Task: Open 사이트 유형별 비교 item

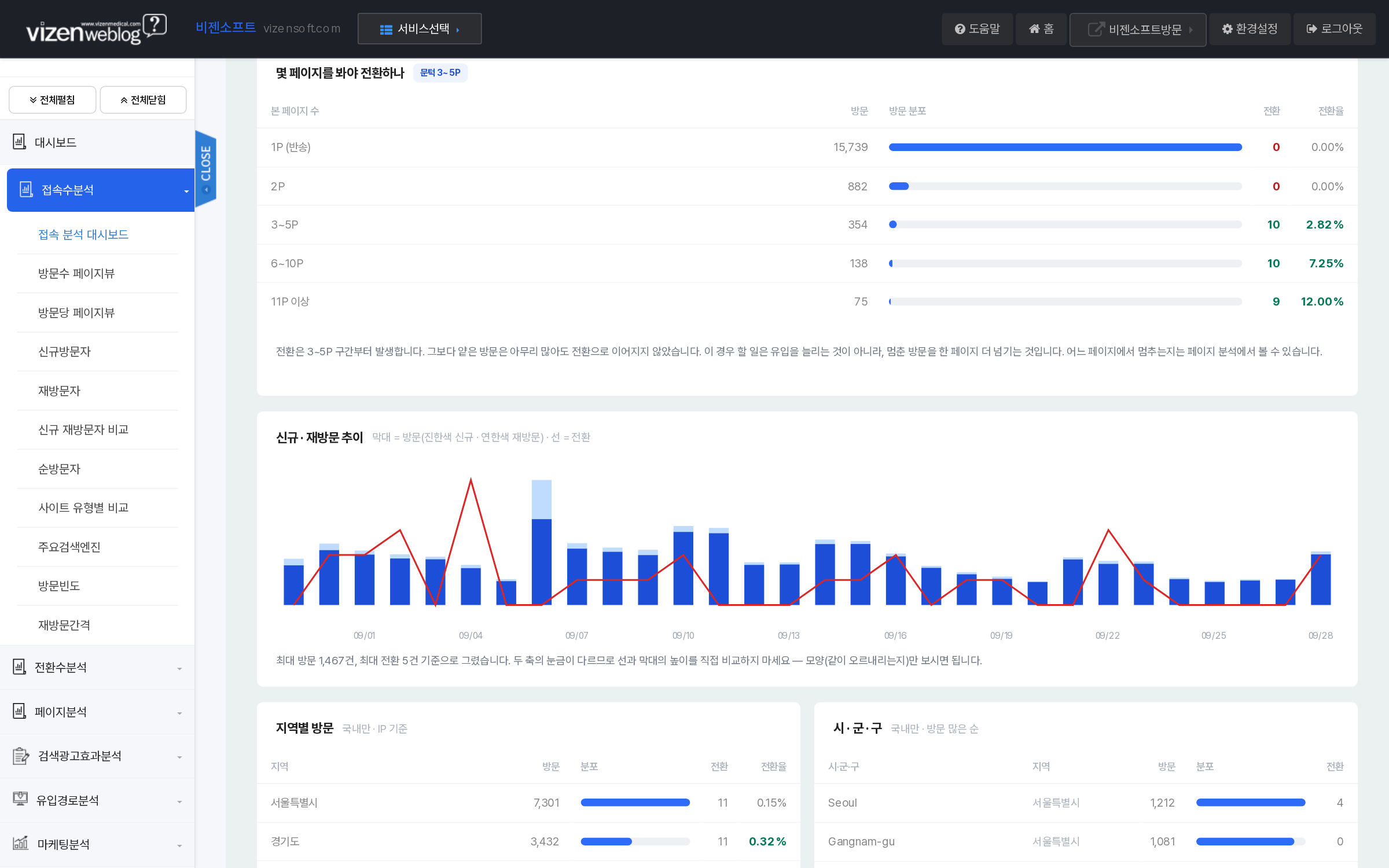Action: coord(83,508)
